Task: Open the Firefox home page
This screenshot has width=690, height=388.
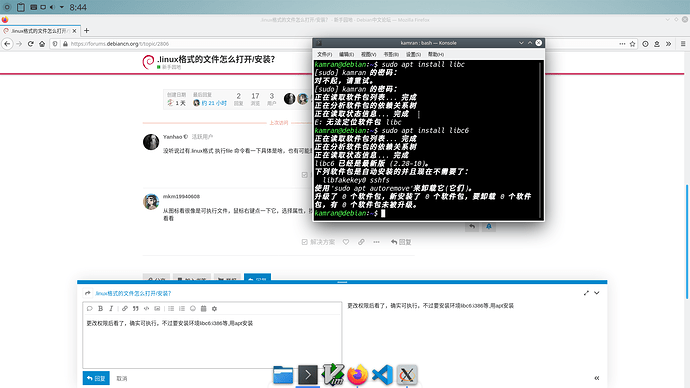Action: (42, 44)
